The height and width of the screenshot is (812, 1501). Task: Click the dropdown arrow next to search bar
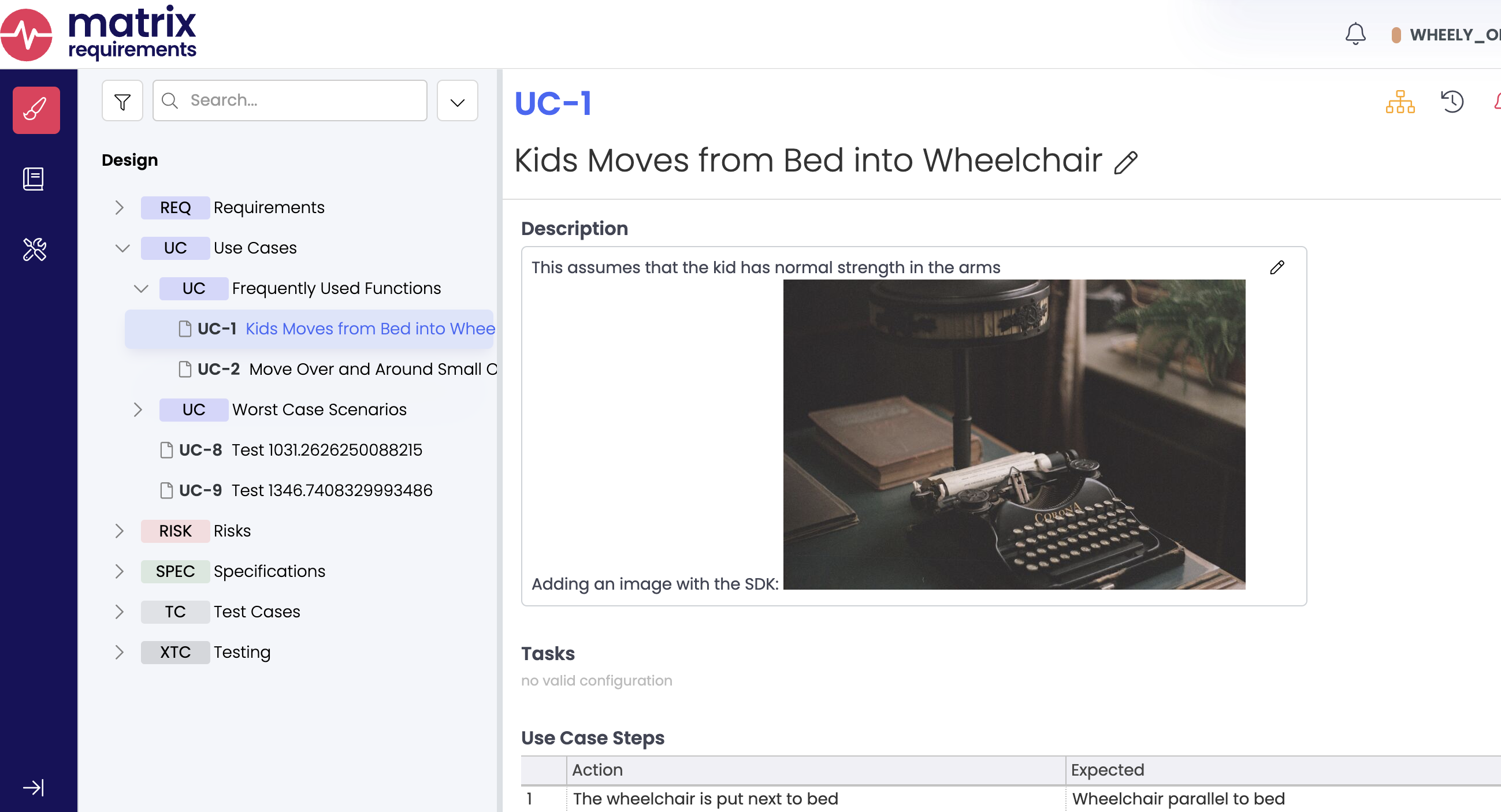tap(457, 101)
